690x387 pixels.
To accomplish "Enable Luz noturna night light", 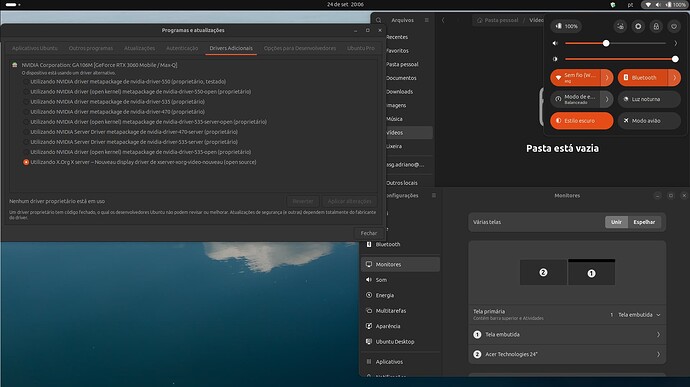I will [x=649, y=99].
